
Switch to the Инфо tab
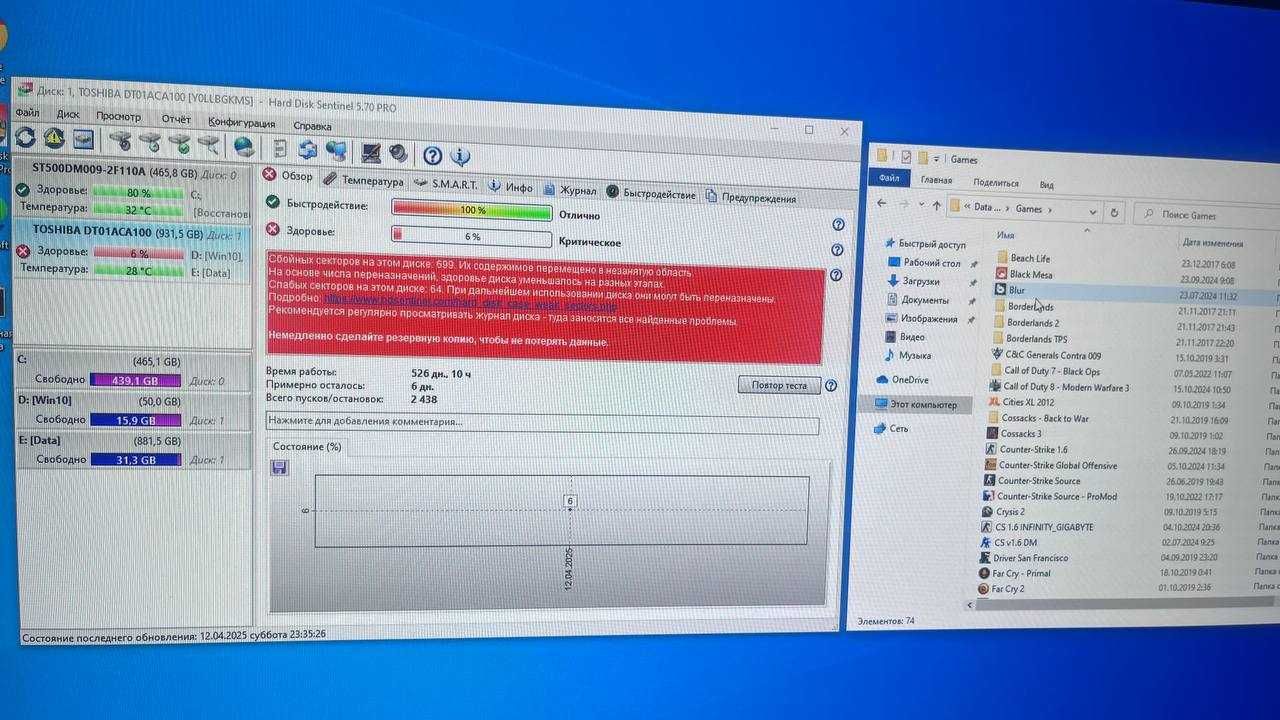click(511, 187)
